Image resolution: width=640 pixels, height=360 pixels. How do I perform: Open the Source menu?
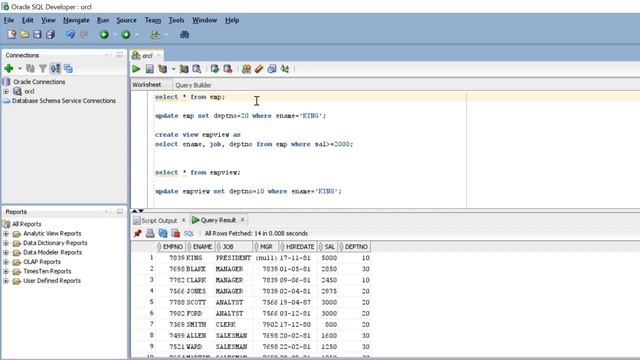coord(127,20)
